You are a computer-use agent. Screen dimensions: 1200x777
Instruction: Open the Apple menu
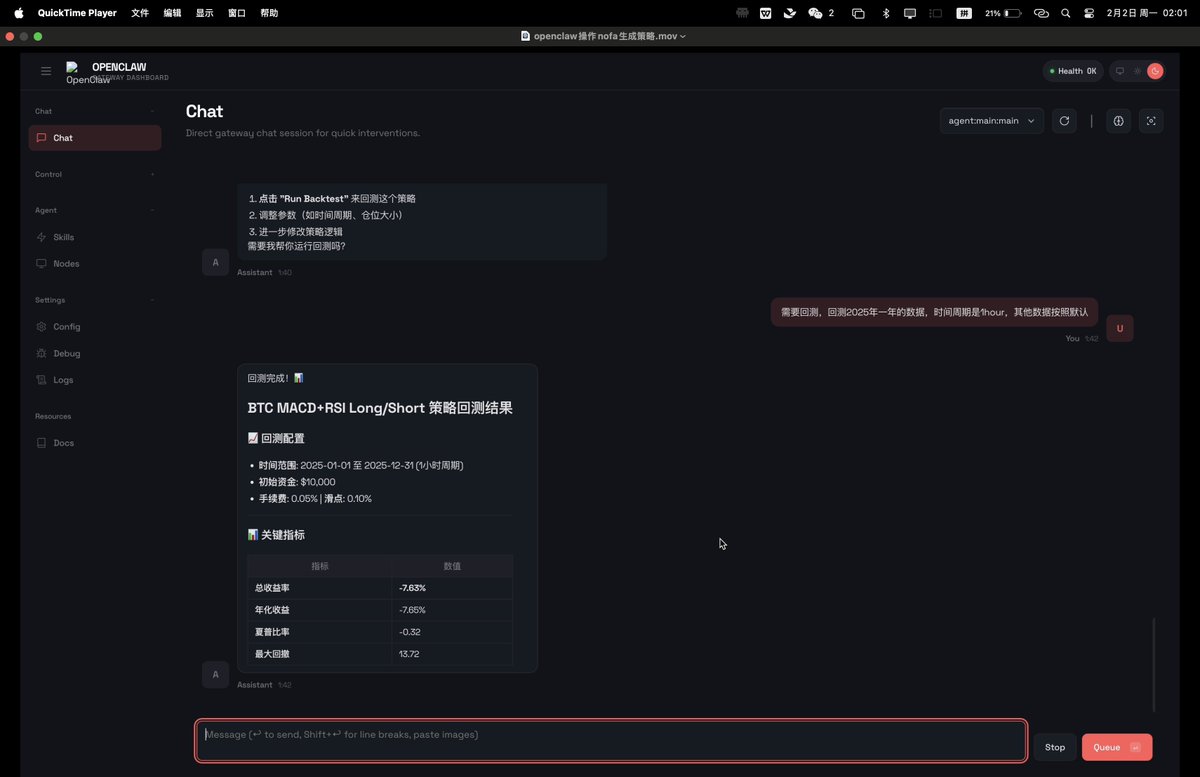click(18, 13)
